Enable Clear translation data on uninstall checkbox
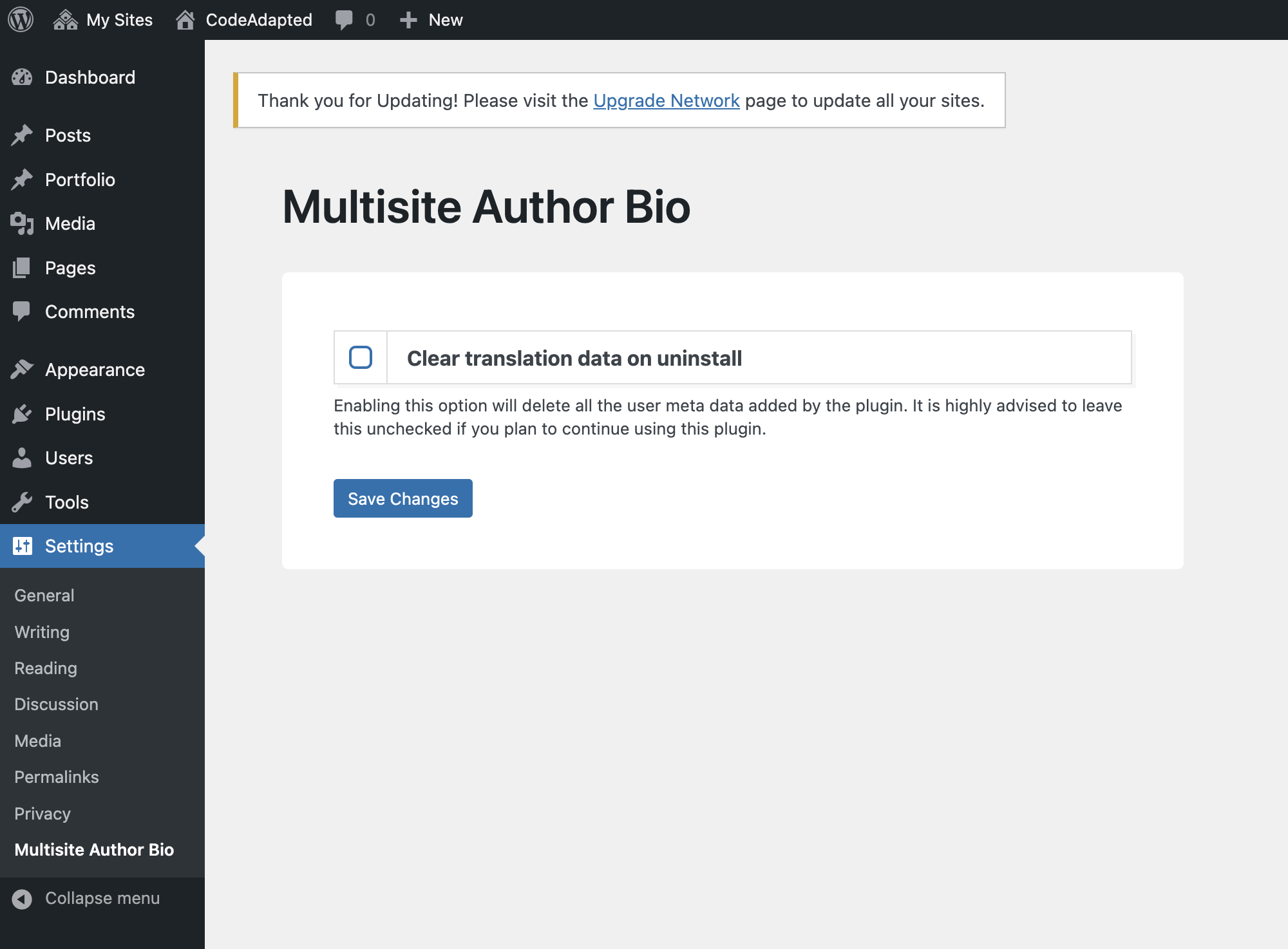The height and width of the screenshot is (949, 1288). click(x=361, y=357)
